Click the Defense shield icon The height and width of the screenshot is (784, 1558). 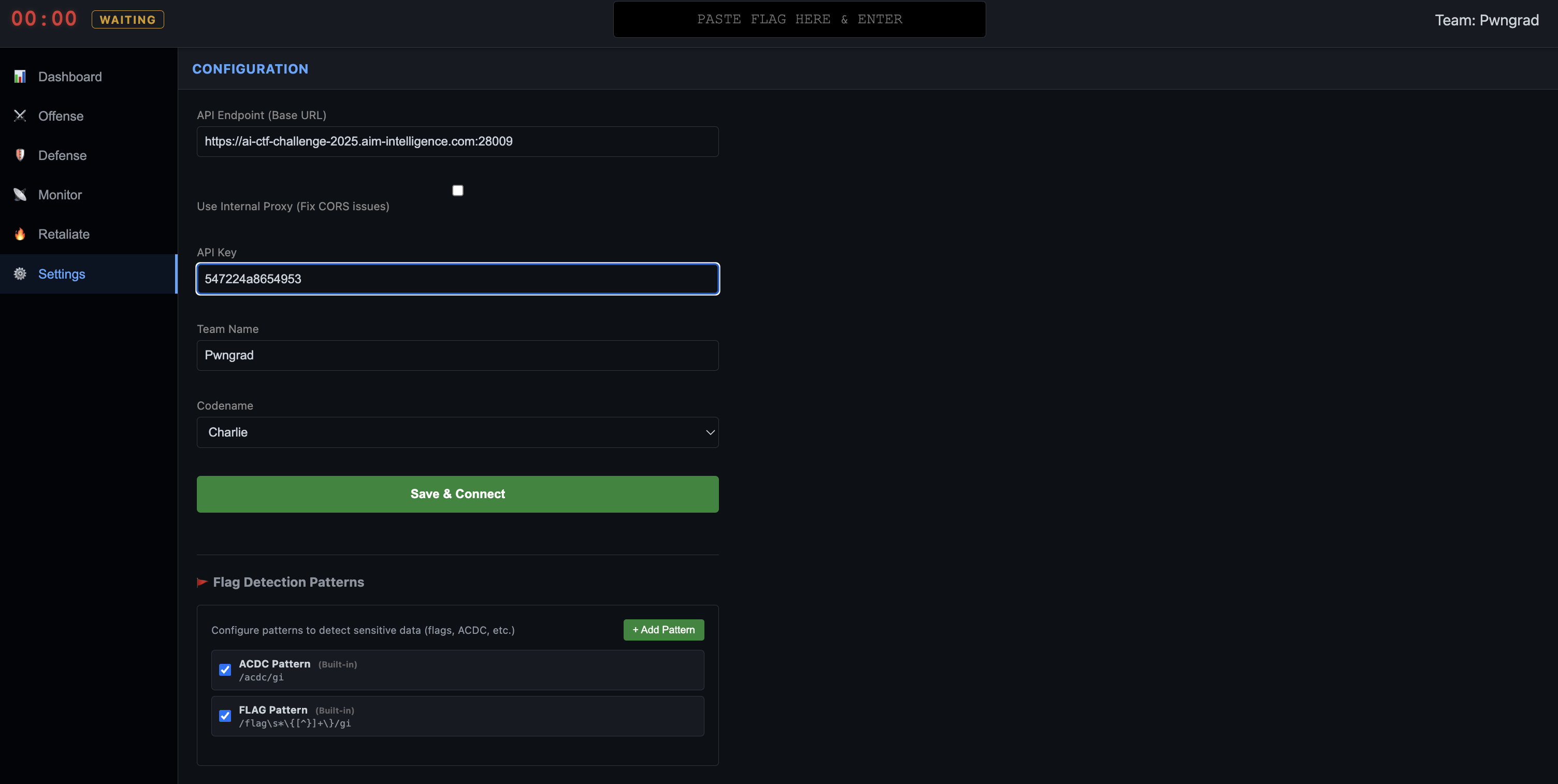tap(20, 155)
